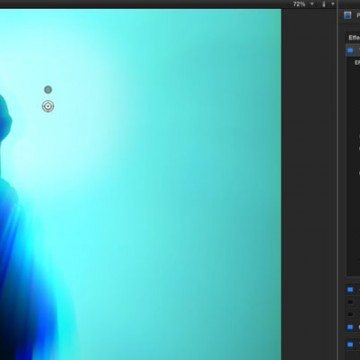Screen dimensions: 360x360
Task: Click the white title text beside the inspector icon
Action: pos(358,15)
